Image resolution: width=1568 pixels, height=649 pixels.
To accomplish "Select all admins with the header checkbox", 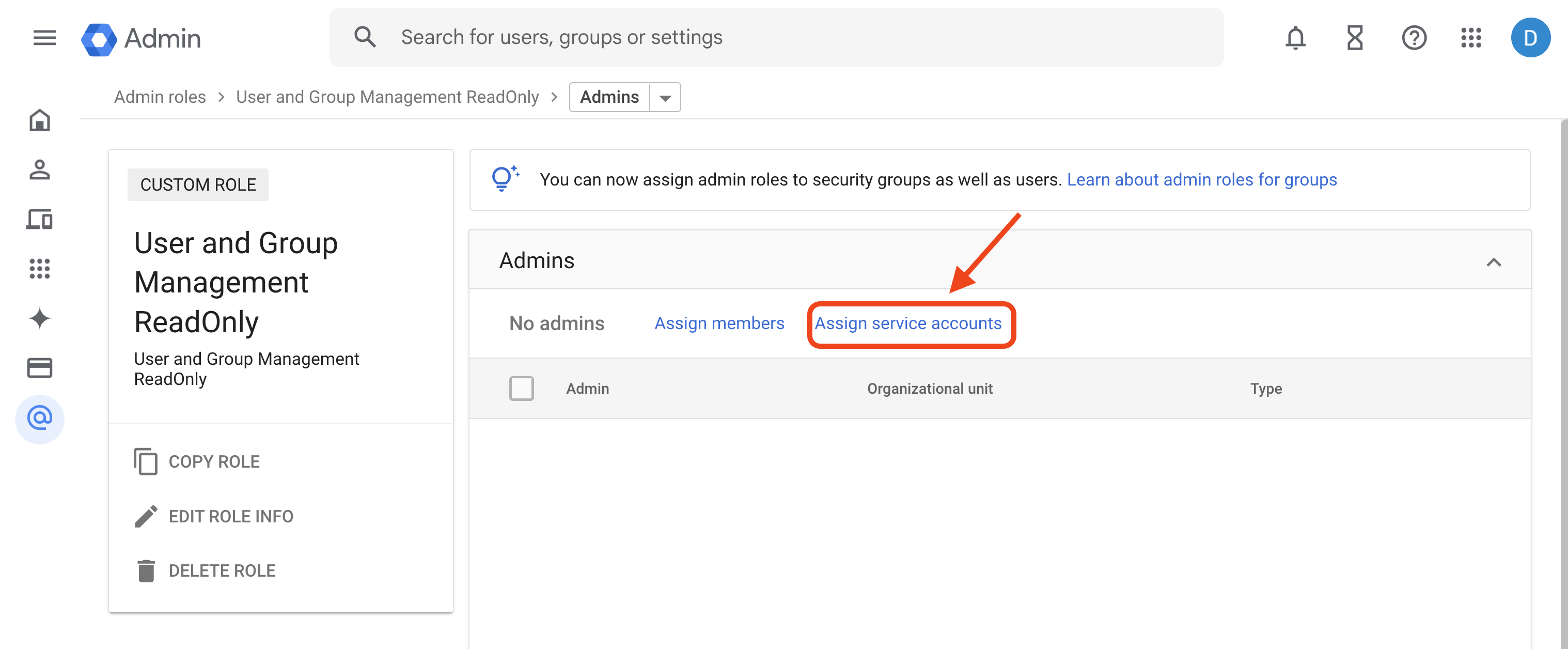I will tap(522, 389).
